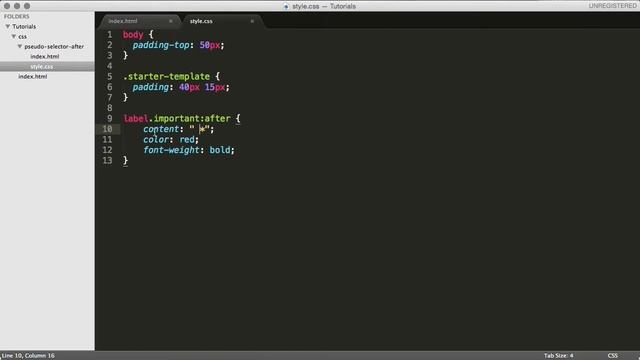Image resolution: width=640 pixels, height=360 pixels.
Task: Select the css folder label
Action: click(x=22, y=36)
